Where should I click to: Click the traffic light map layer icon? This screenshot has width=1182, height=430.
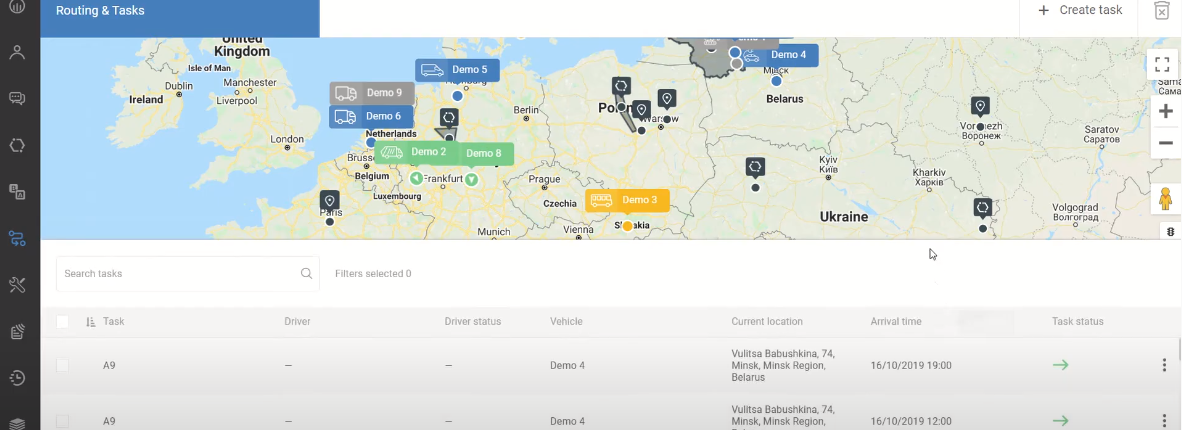(x=1171, y=231)
